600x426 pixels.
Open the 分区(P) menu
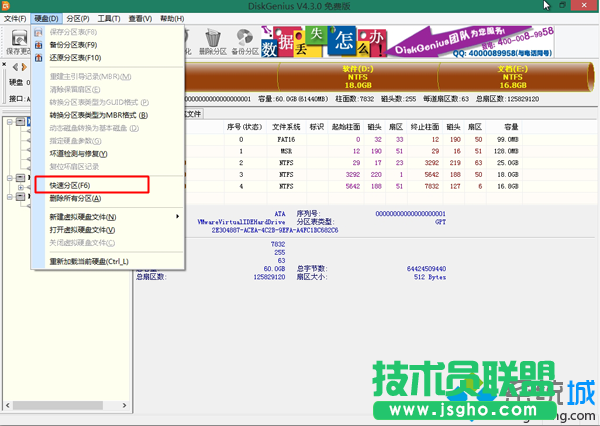click(78, 18)
